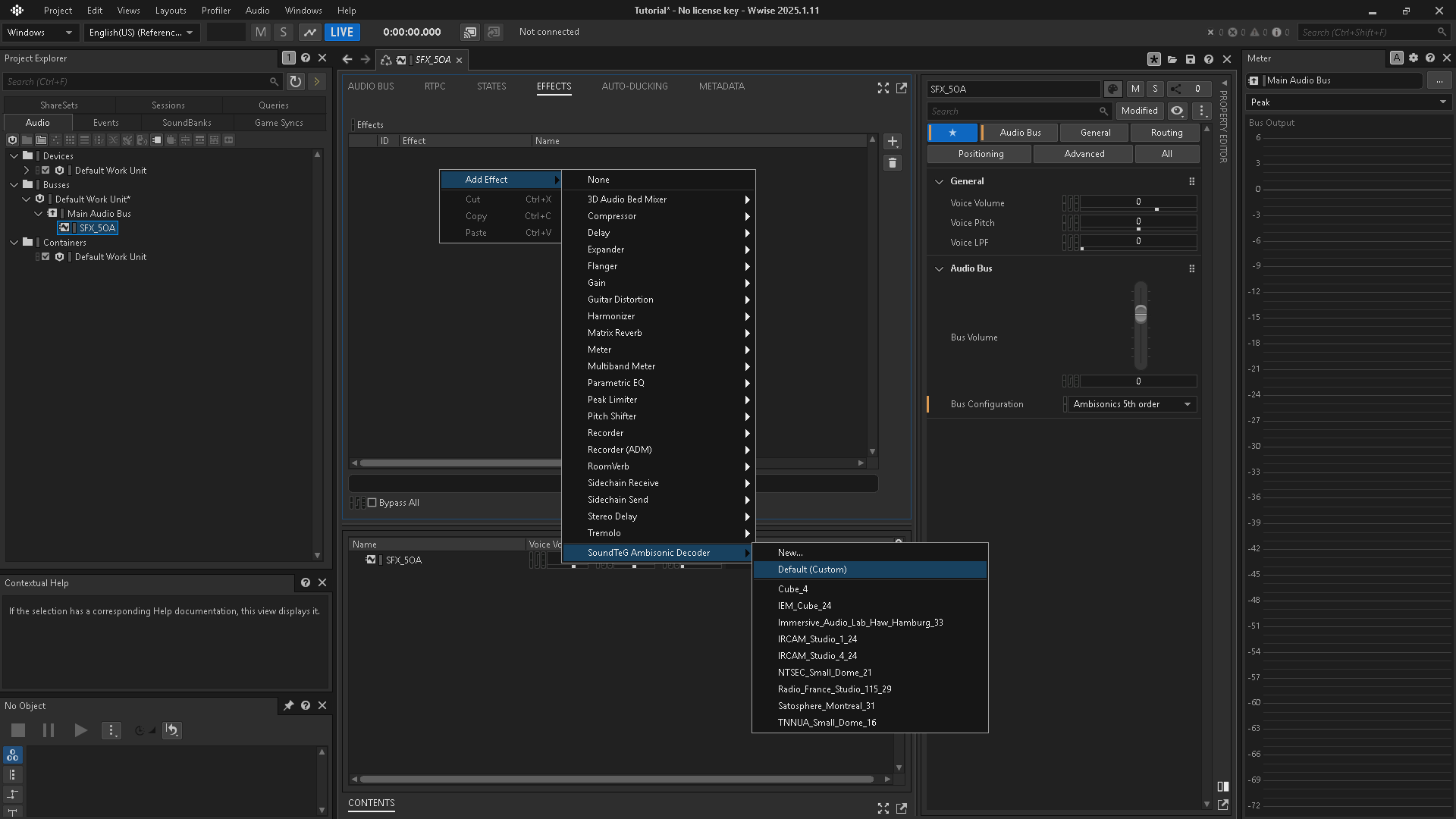The image size is (1456, 819).
Task: Open Bus Configuration dropdown
Action: (x=1131, y=404)
